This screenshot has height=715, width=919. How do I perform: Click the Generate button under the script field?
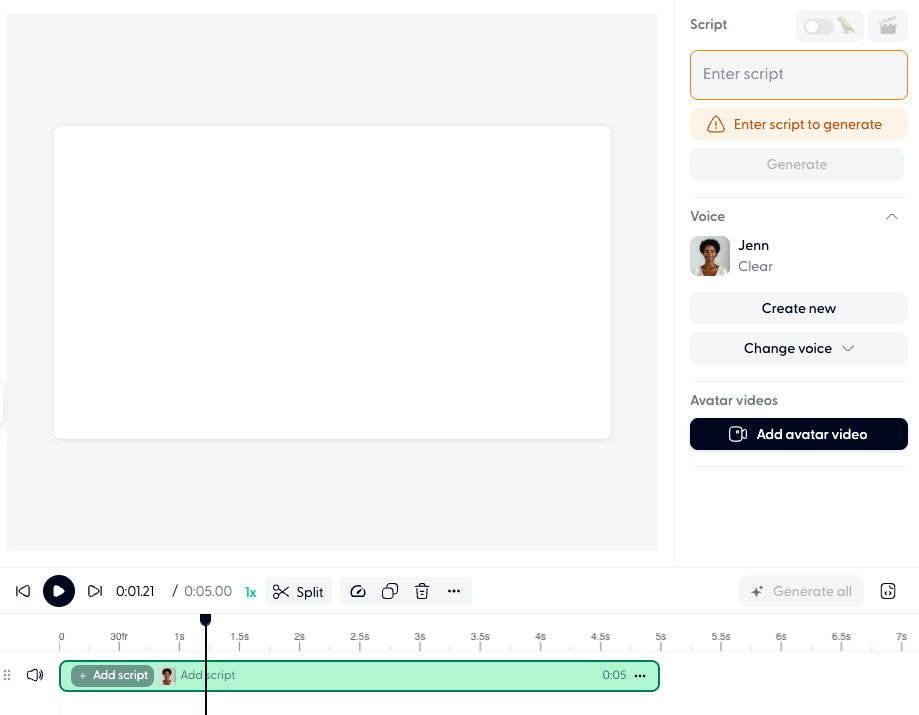pos(796,164)
